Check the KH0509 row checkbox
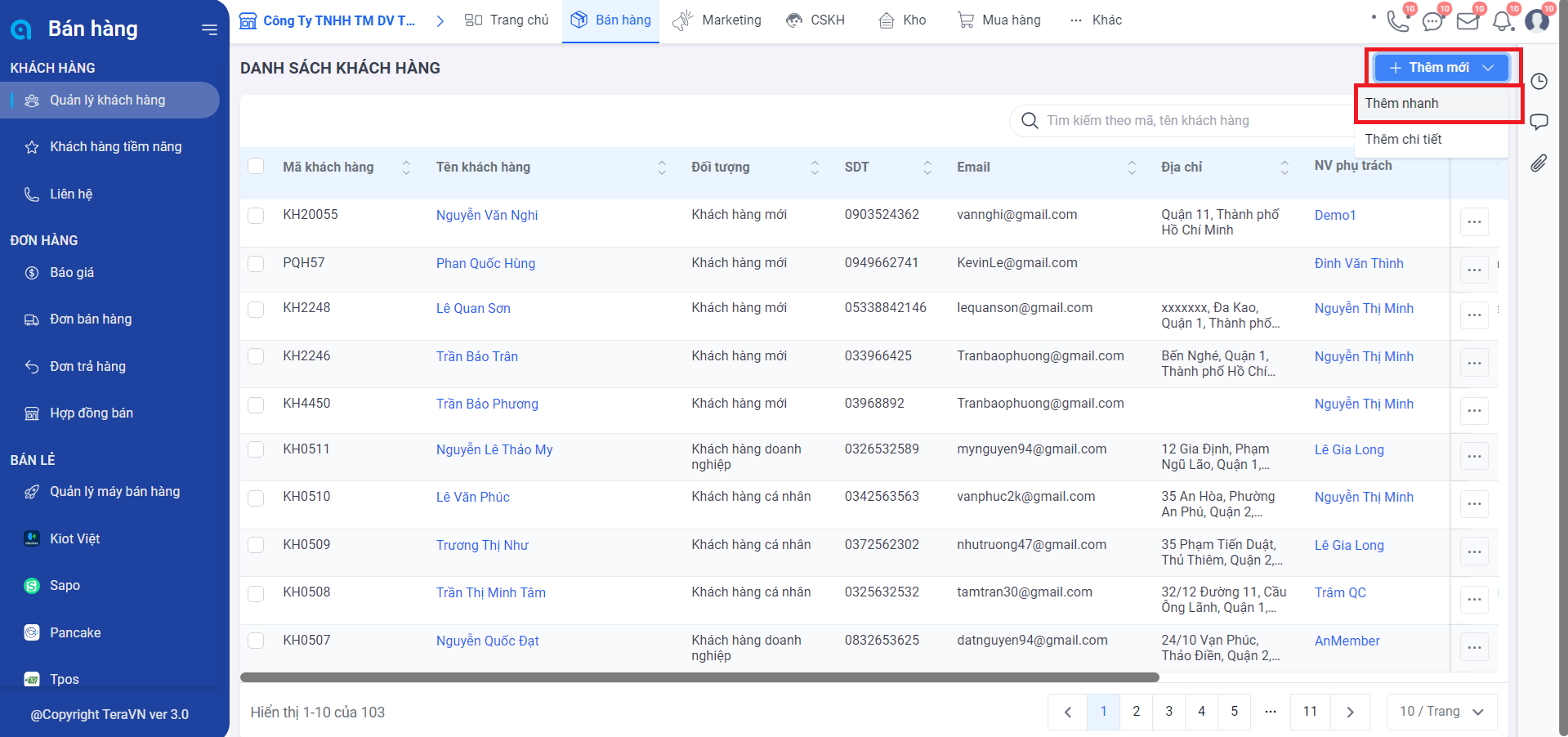Viewport: 1568px width, 737px height. click(256, 545)
